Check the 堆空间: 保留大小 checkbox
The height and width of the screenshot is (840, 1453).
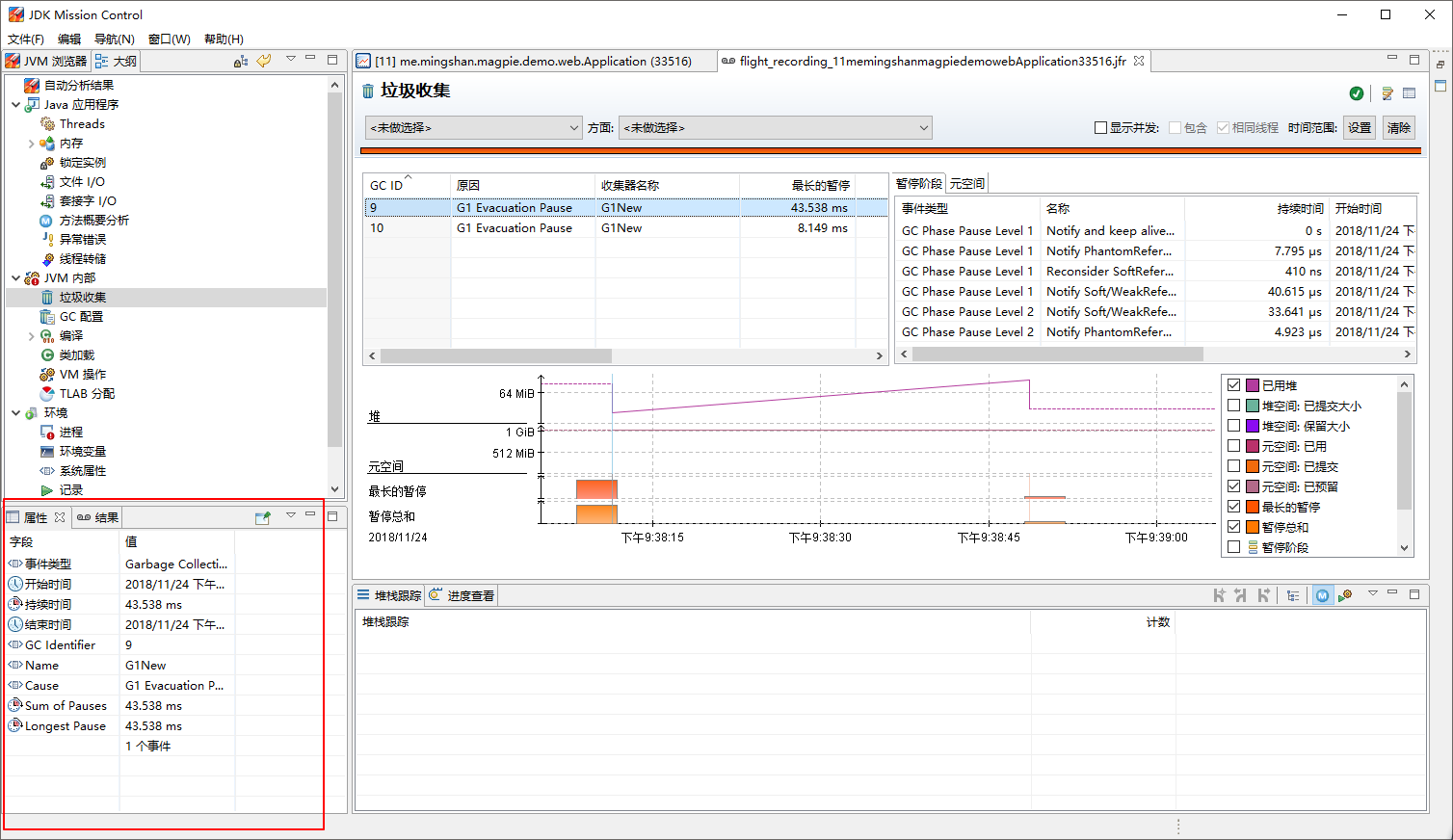pos(1233,425)
